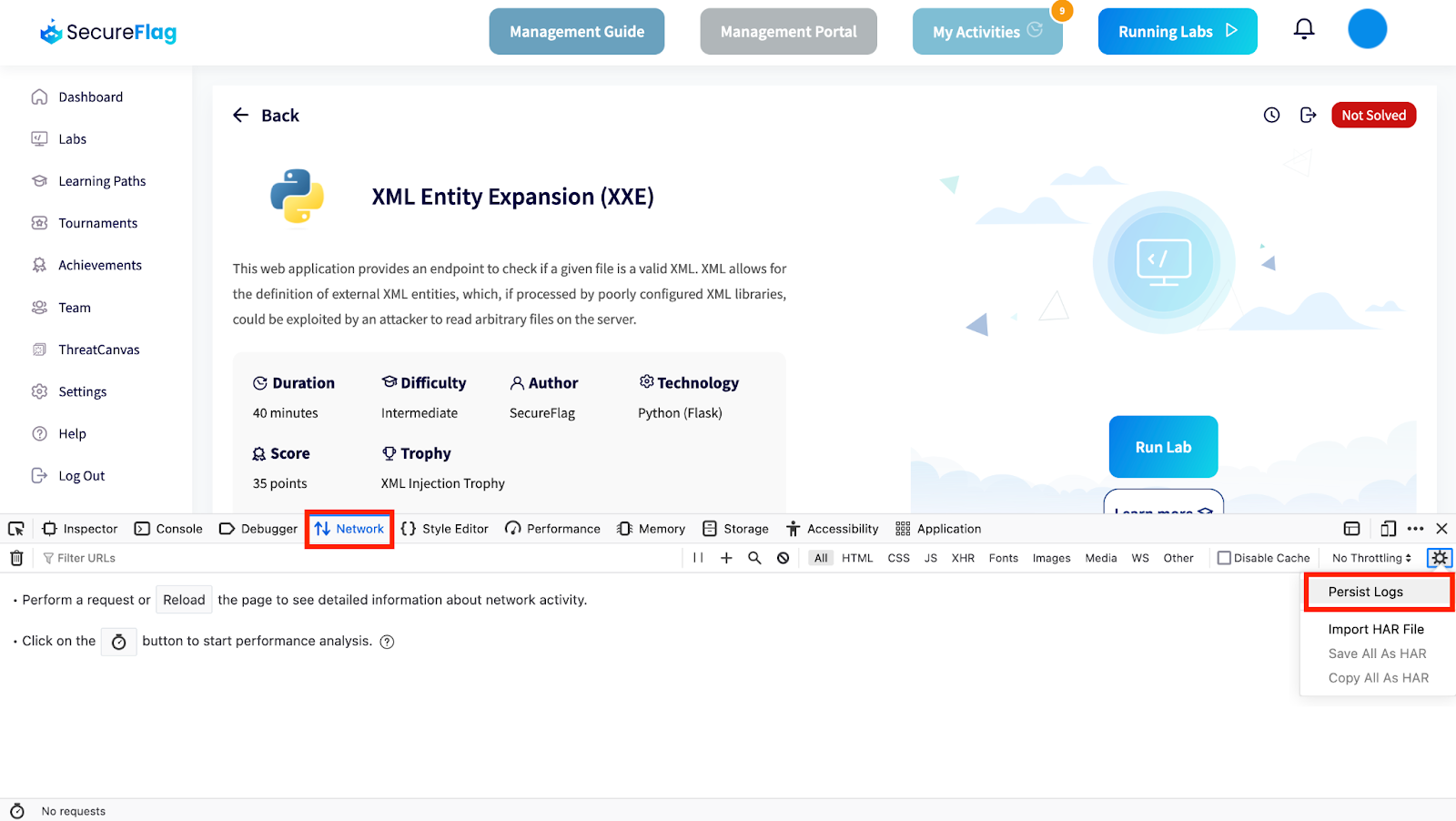Switch to the Memory tab
The width and height of the screenshot is (1456, 821).
(651, 529)
